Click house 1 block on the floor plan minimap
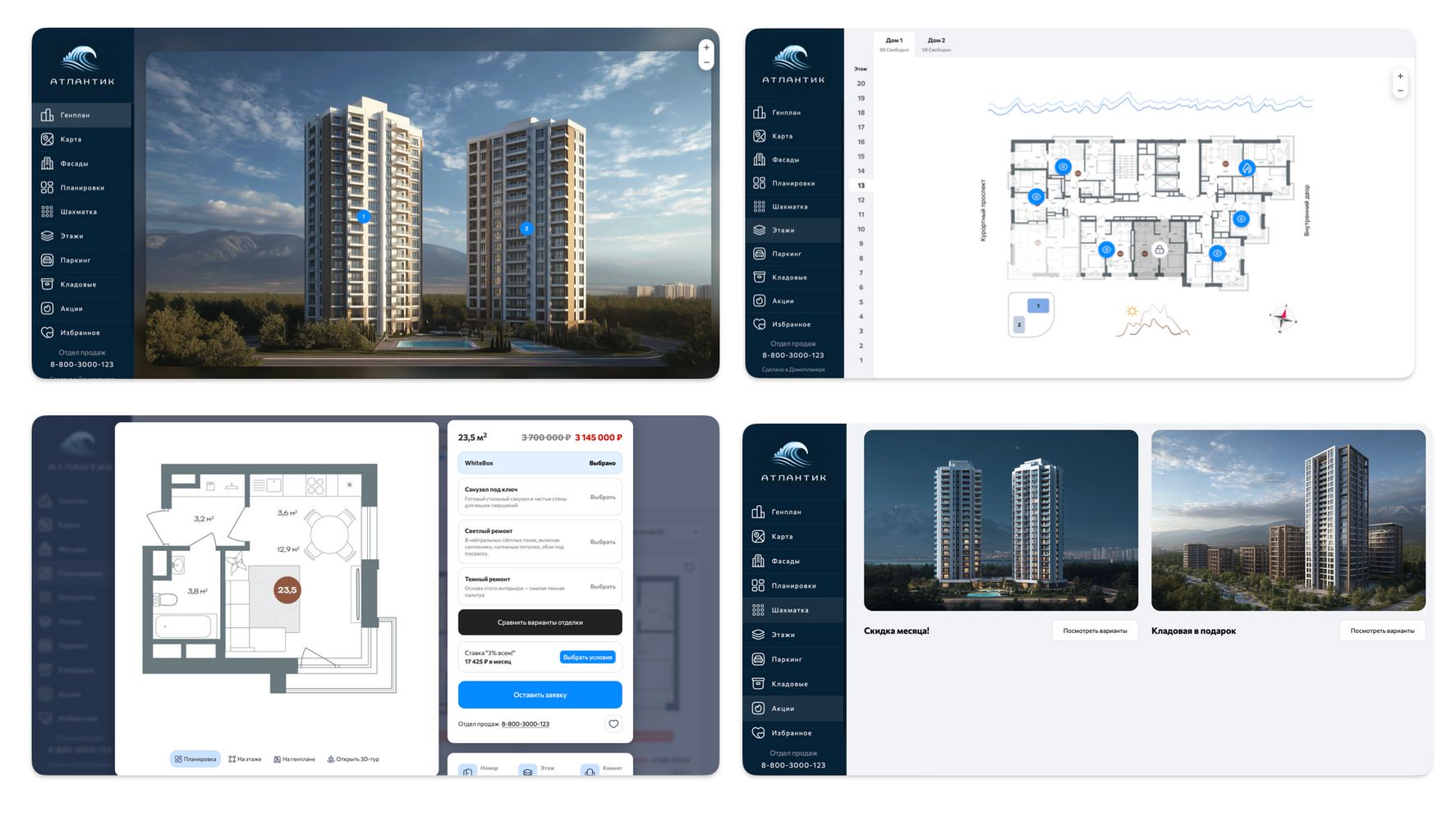 [x=1038, y=306]
